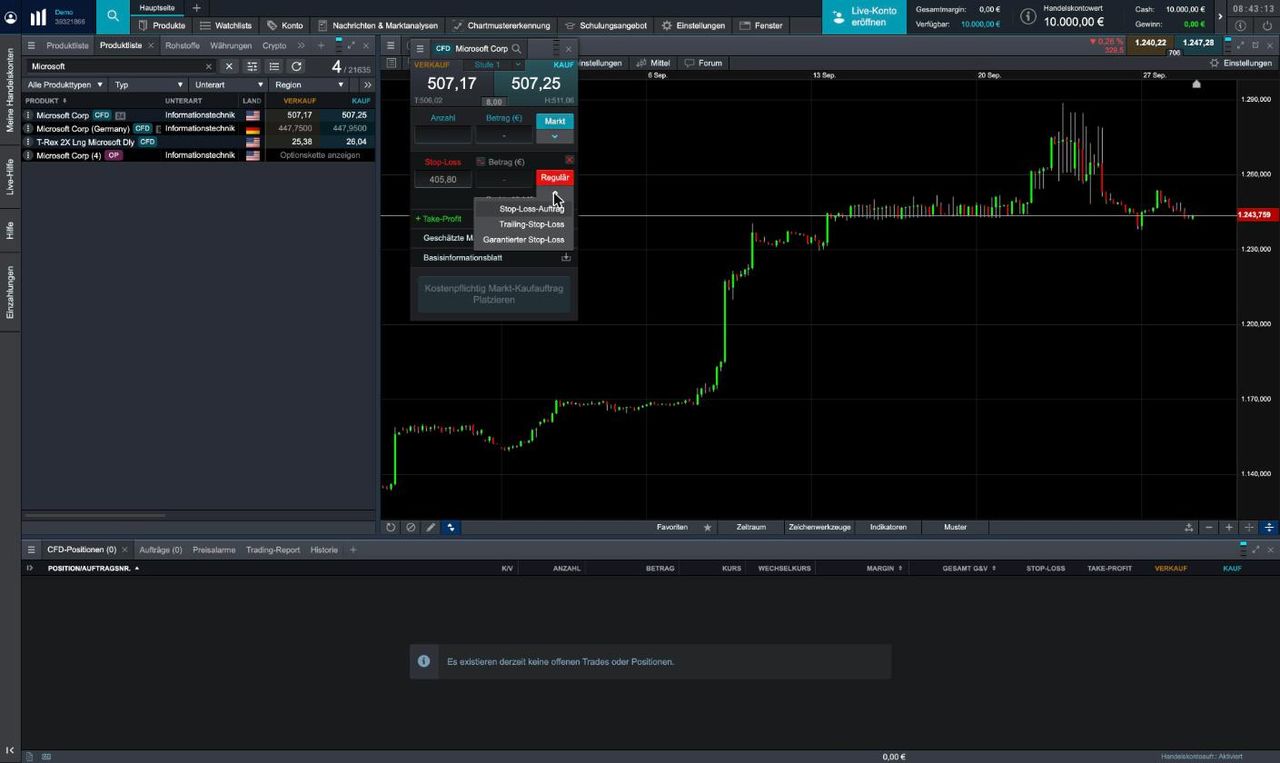Open the Produktliste panel hamburger menu
This screenshot has width=1280, height=763.
click(31, 46)
